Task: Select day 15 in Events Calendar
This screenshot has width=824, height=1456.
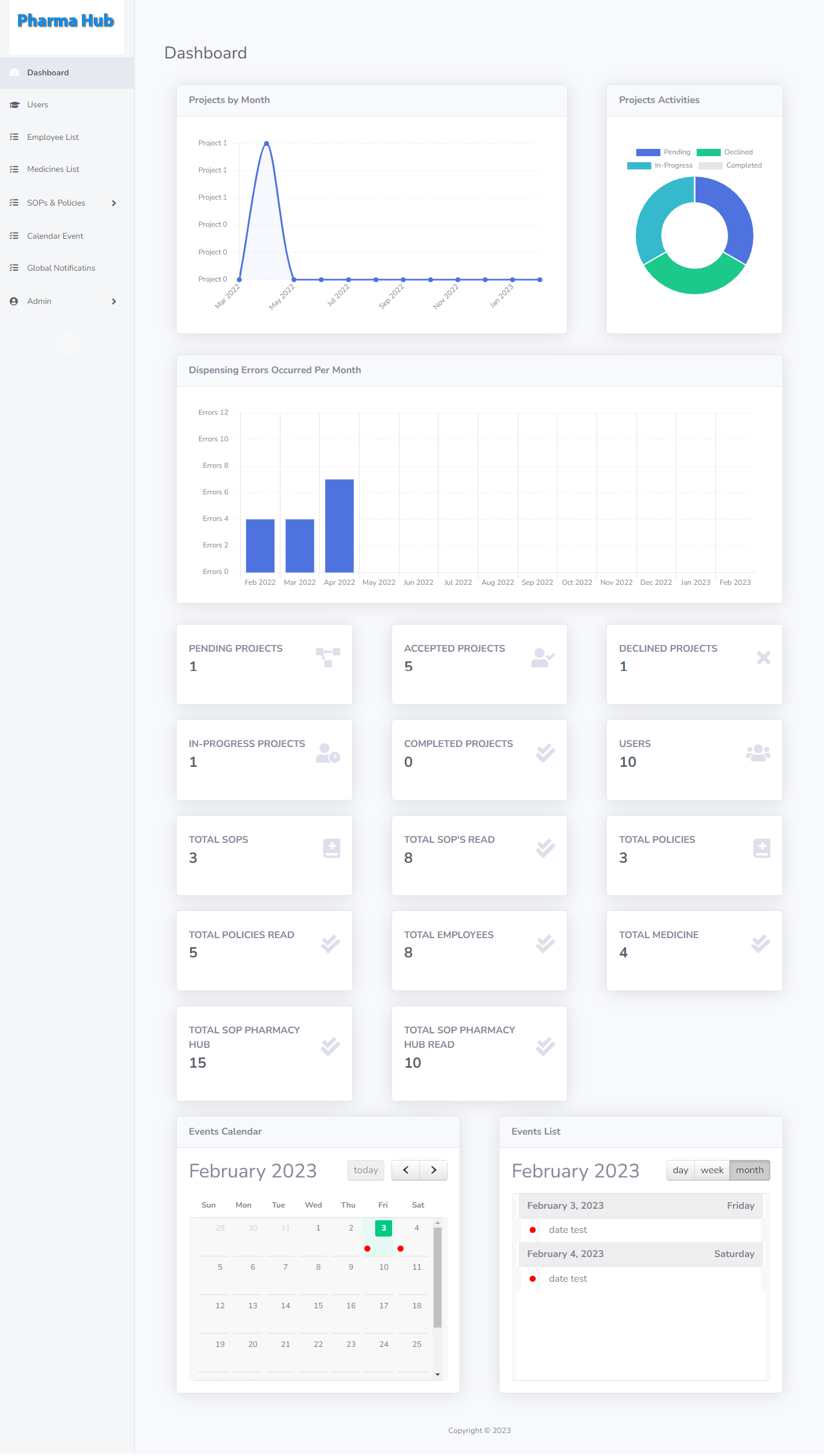Action: tap(319, 1306)
